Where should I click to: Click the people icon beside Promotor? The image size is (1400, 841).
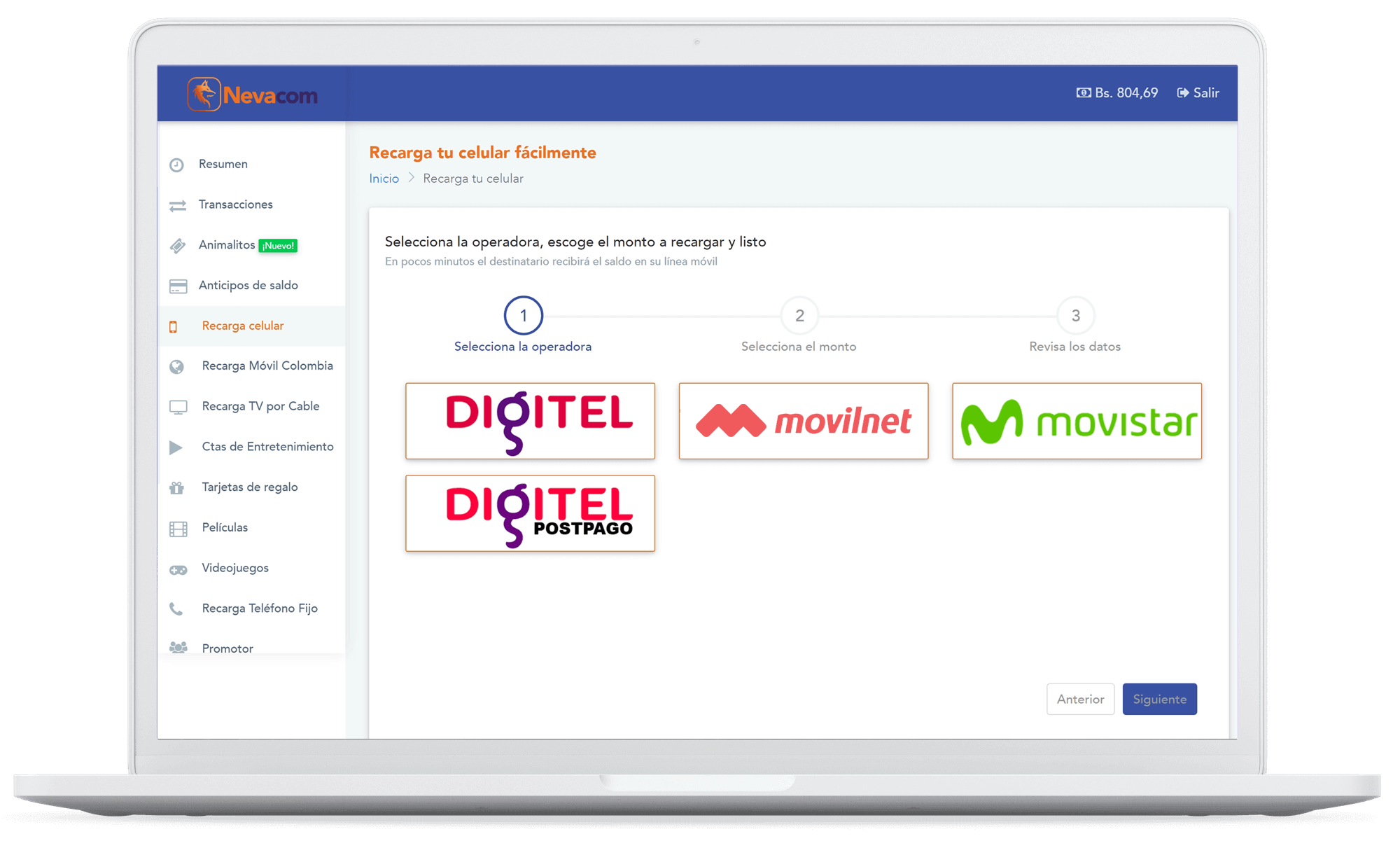point(178,648)
